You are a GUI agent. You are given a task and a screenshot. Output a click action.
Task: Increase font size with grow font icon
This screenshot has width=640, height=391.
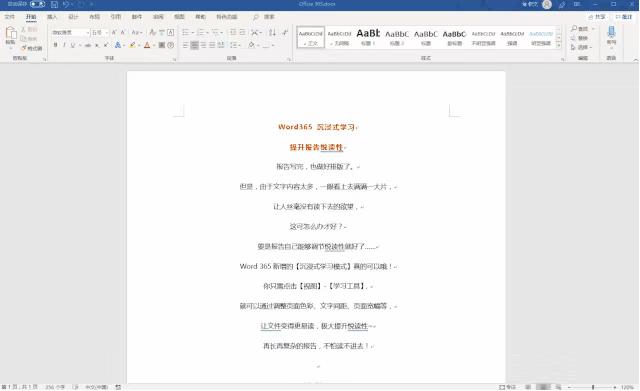(114, 32)
